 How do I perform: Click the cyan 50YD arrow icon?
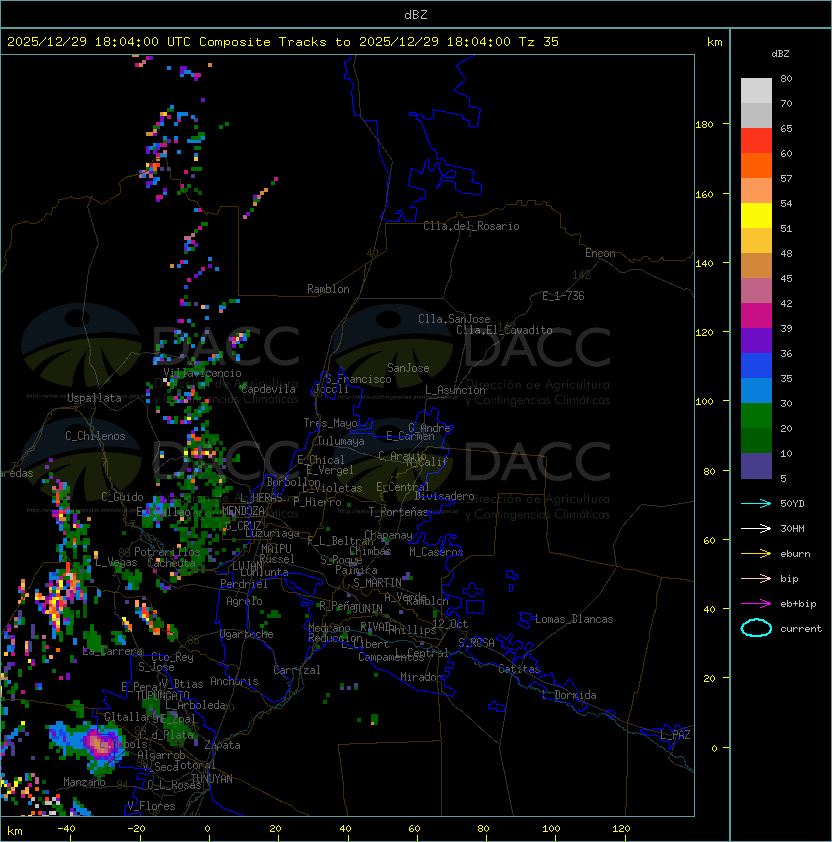click(x=756, y=503)
